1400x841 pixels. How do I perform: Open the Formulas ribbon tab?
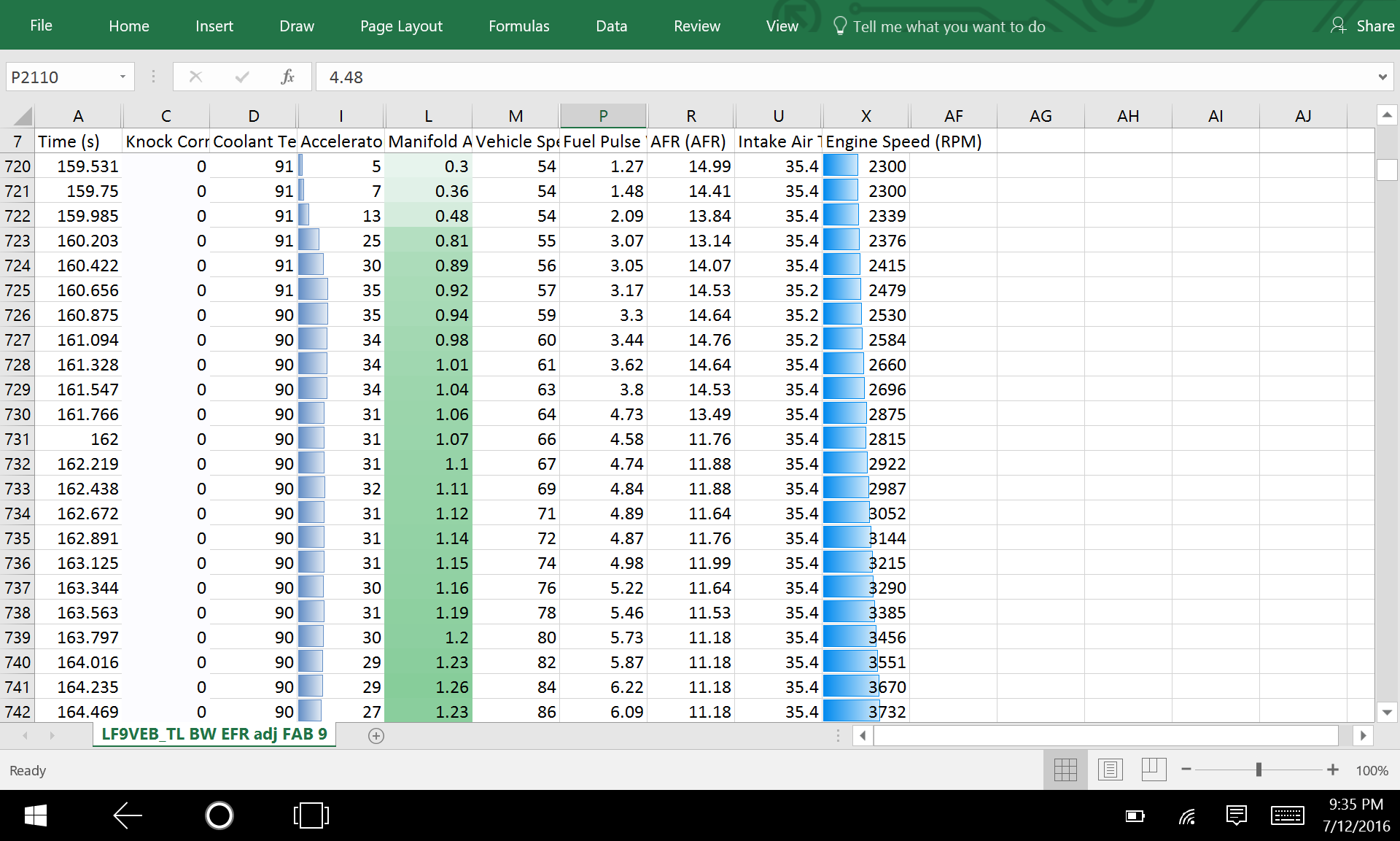(x=518, y=26)
